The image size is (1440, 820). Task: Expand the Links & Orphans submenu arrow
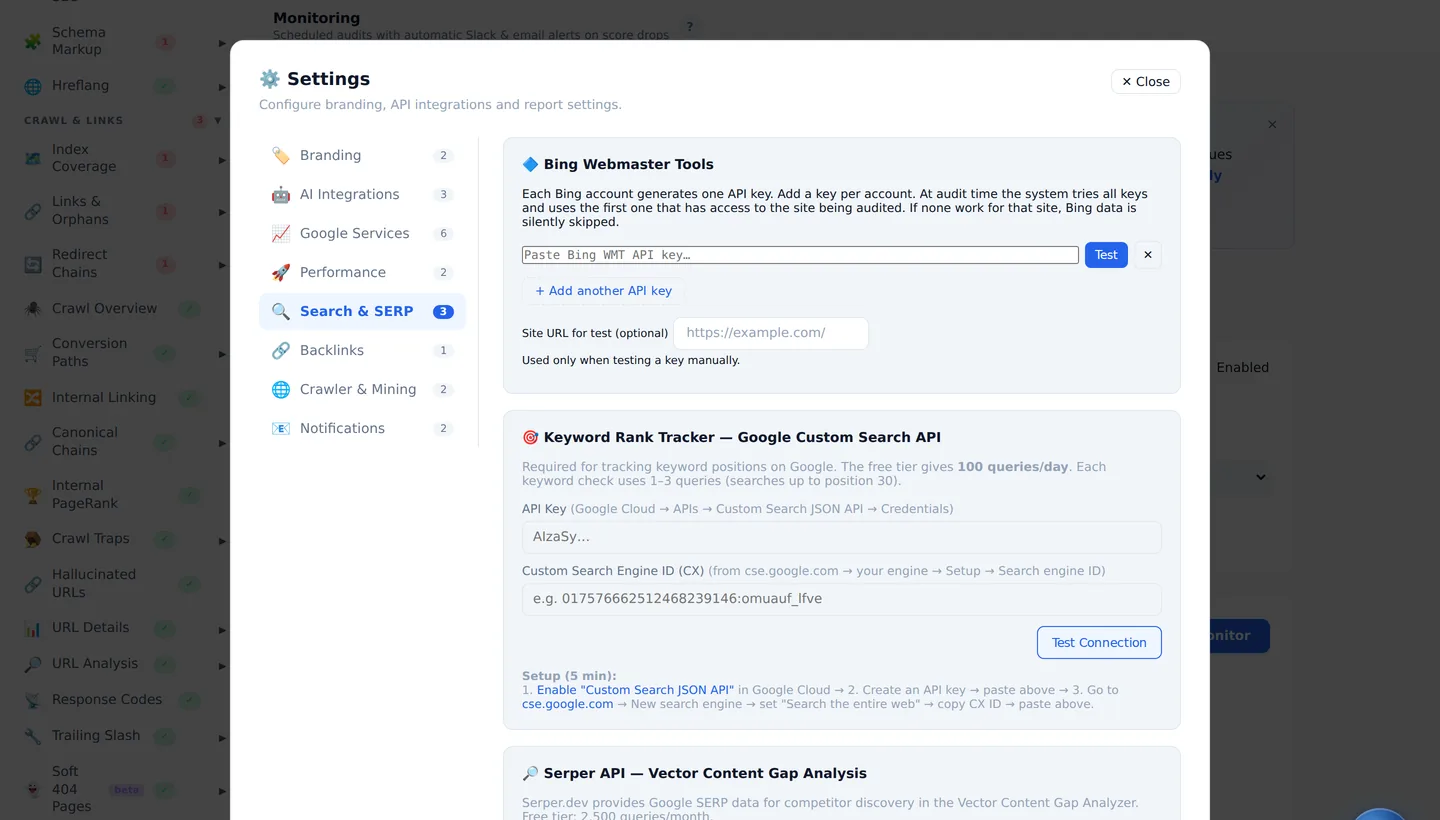222,212
